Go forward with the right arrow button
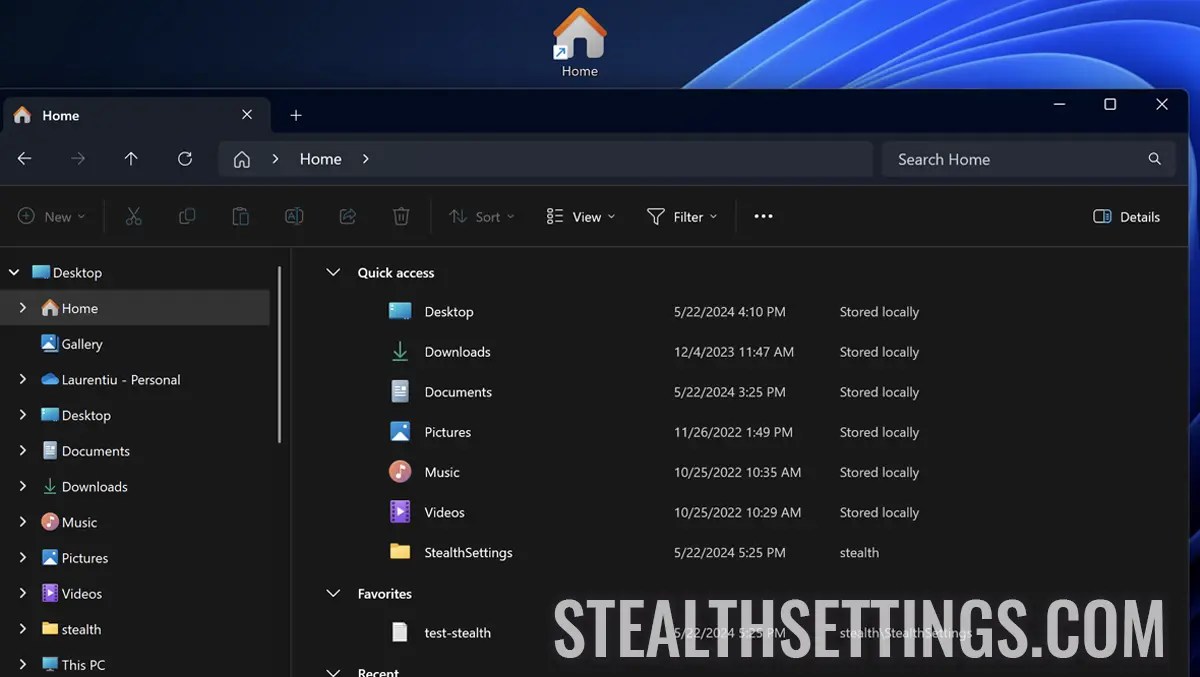The image size is (1200, 677). click(78, 159)
